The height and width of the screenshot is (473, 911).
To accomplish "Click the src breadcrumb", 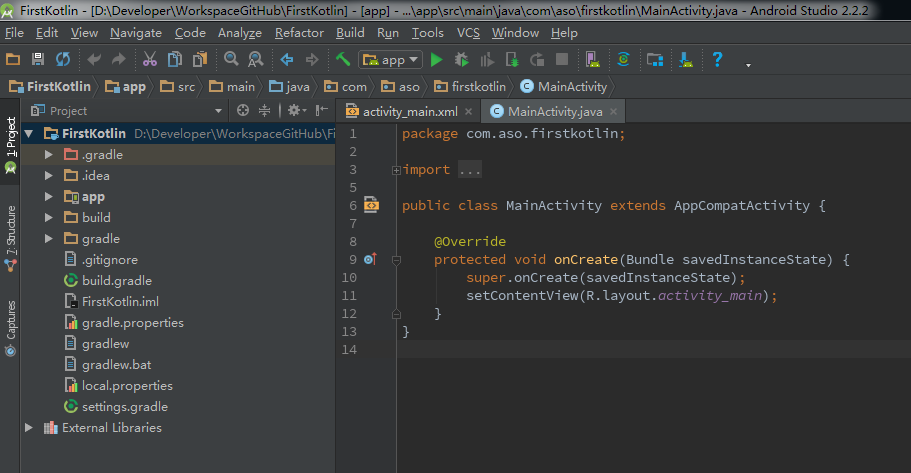I will click(x=178, y=87).
